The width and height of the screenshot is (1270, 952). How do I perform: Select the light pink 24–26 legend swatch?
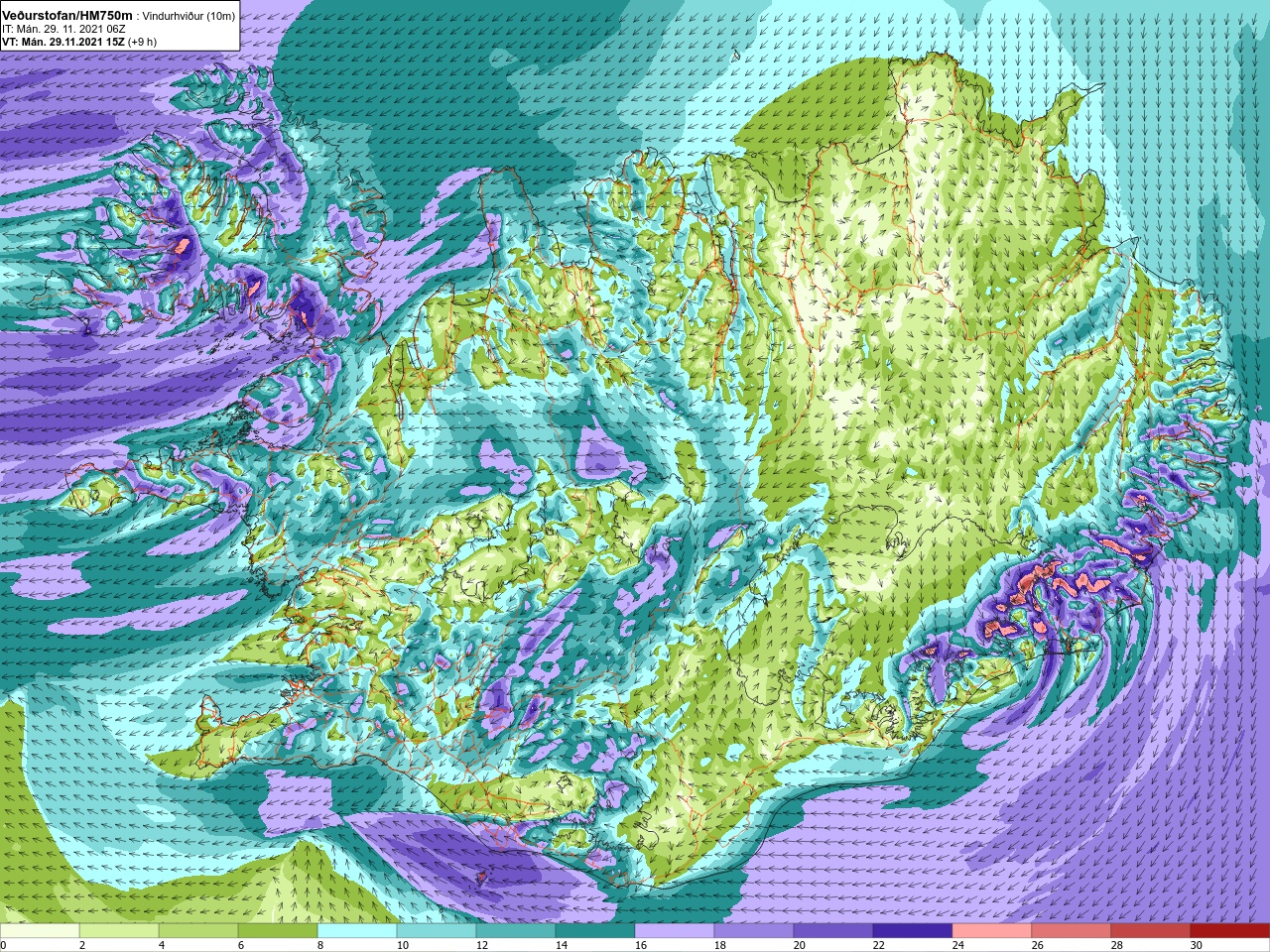click(x=992, y=931)
